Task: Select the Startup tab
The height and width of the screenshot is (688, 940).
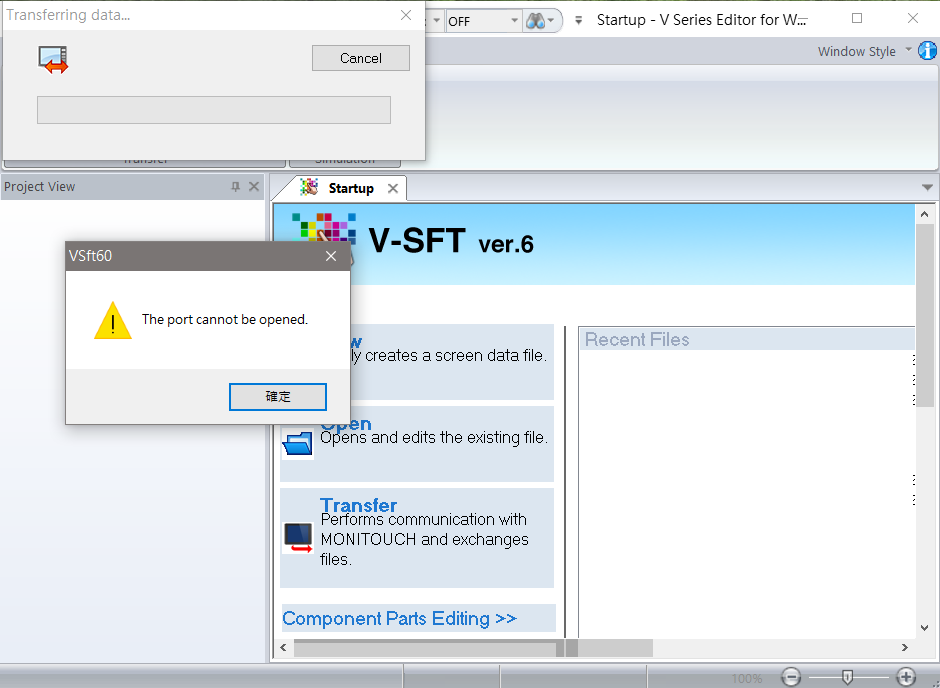Action: click(350, 188)
